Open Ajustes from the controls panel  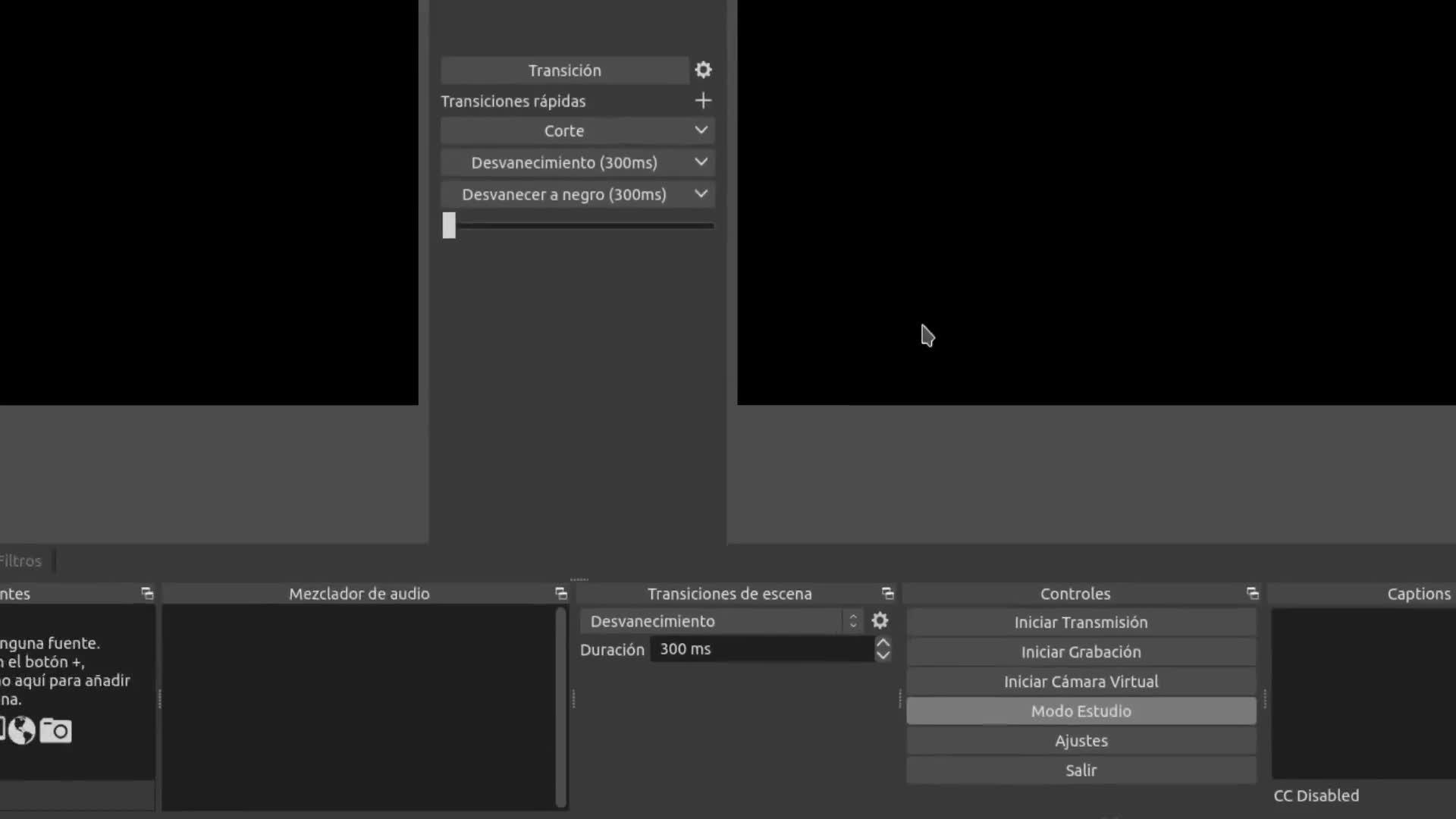[1081, 741]
